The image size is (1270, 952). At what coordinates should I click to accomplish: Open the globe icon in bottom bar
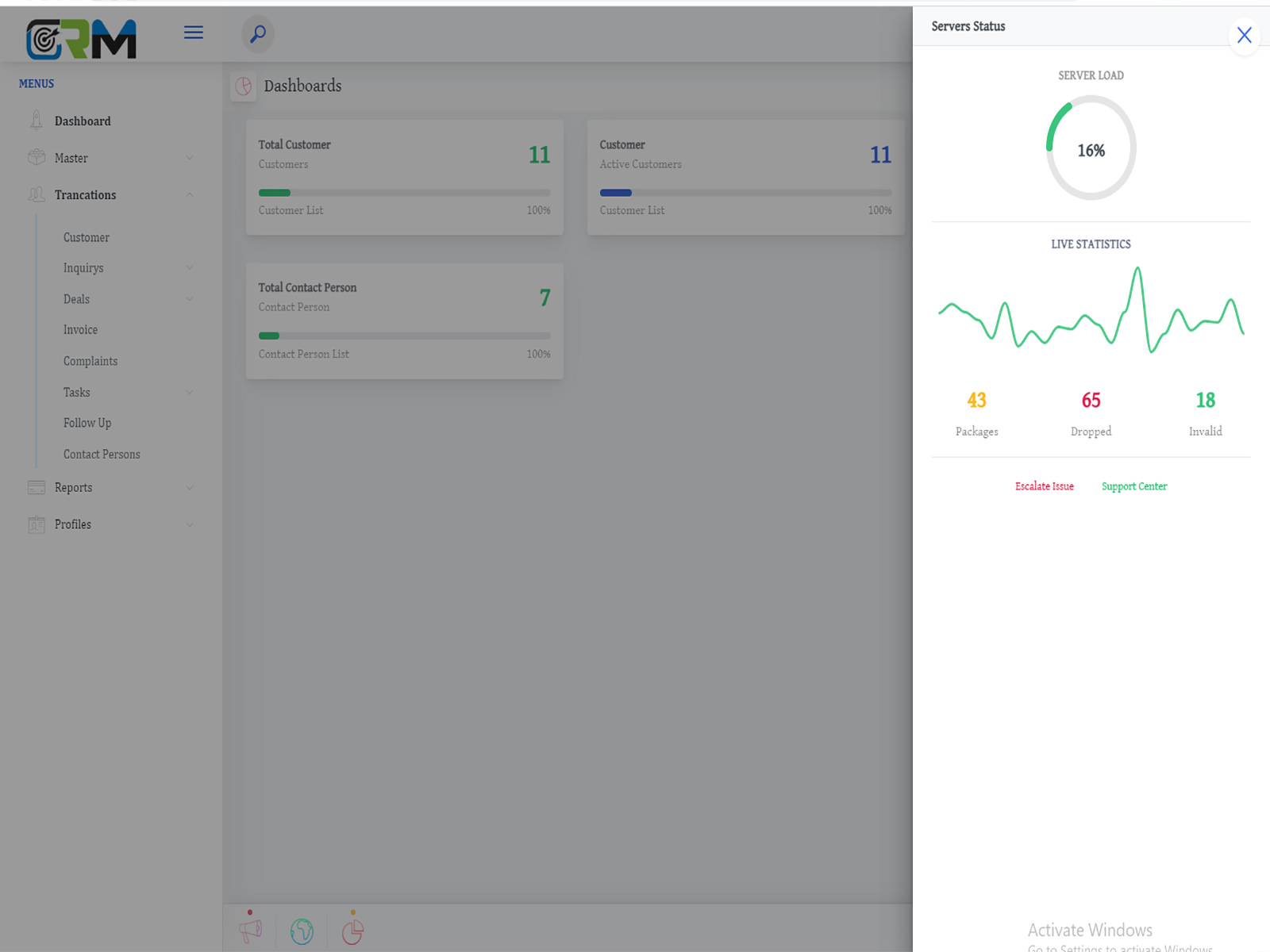coord(302,931)
